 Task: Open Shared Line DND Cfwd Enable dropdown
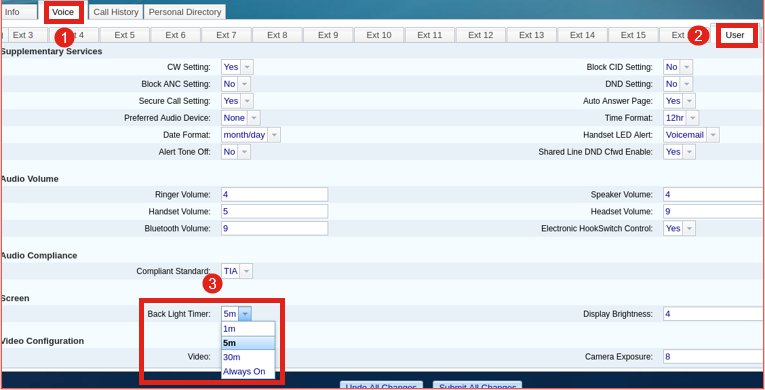click(679, 152)
